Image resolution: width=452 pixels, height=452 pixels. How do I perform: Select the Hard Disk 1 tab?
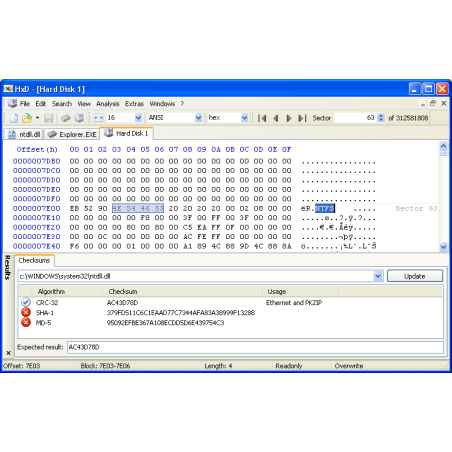(127, 133)
